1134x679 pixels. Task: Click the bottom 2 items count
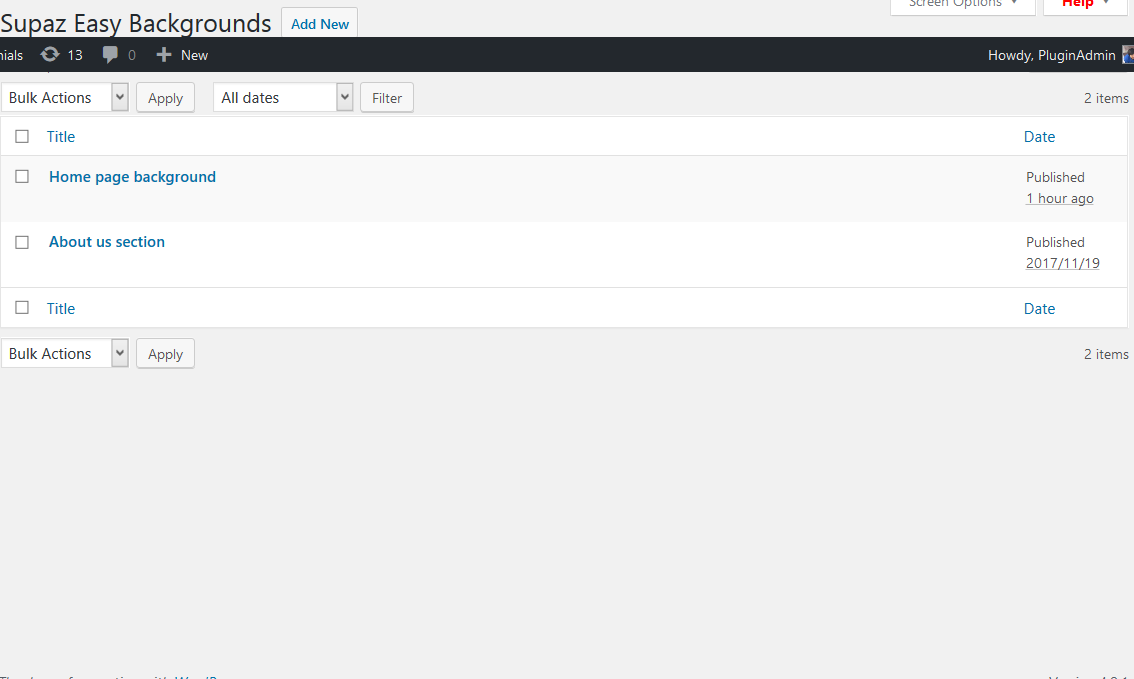click(1106, 354)
